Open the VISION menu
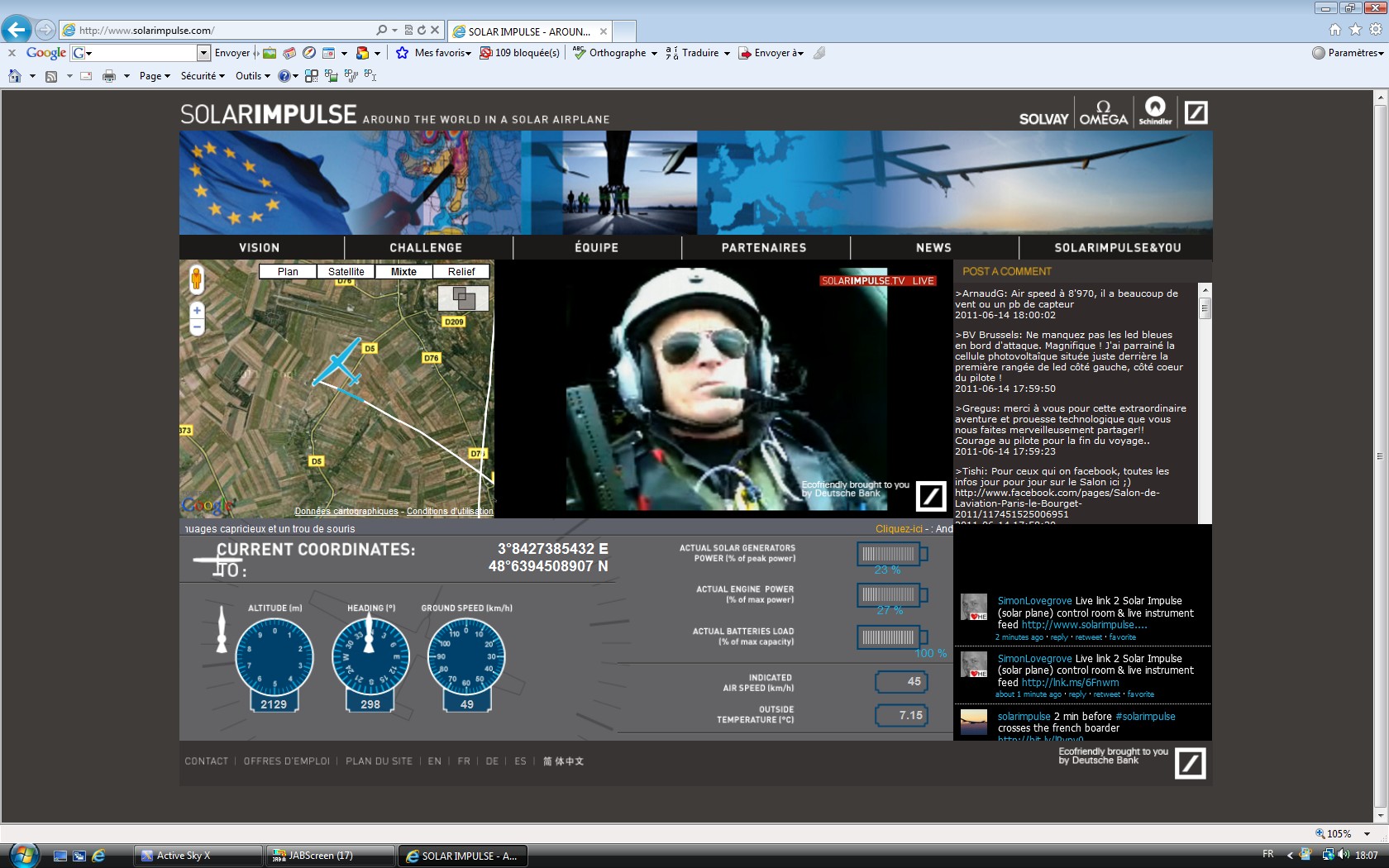The width and height of the screenshot is (1389, 868). [x=260, y=247]
